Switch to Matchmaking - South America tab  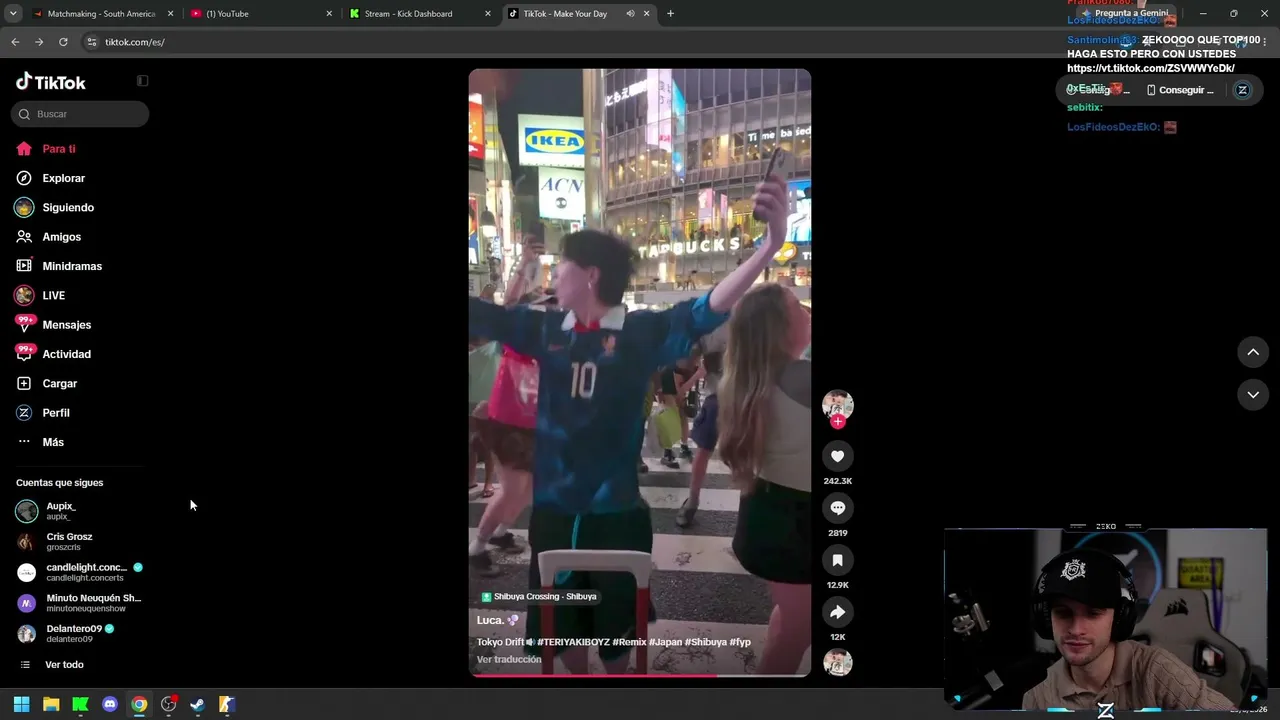tap(102, 14)
